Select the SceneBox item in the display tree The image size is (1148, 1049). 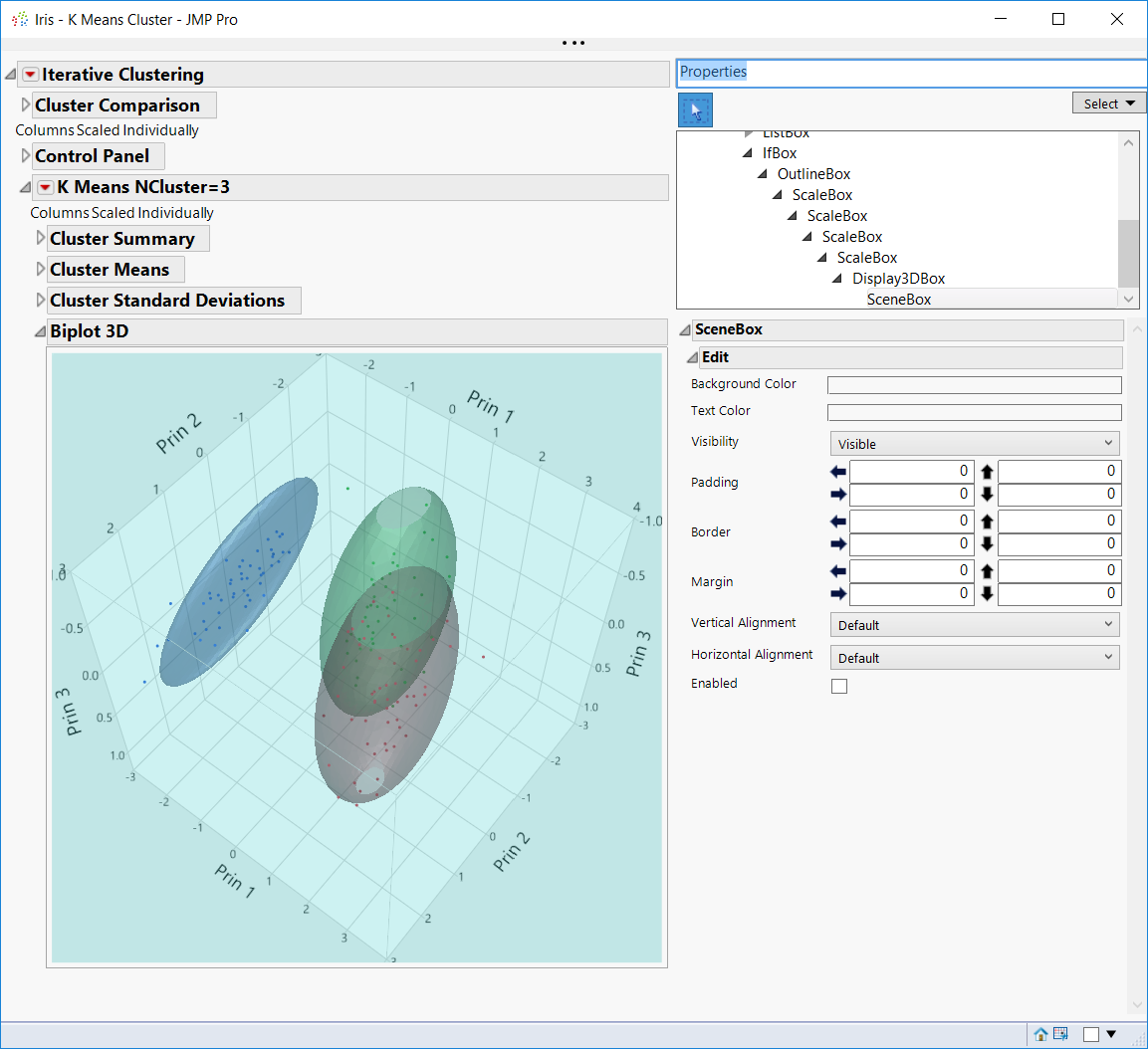[x=898, y=299]
